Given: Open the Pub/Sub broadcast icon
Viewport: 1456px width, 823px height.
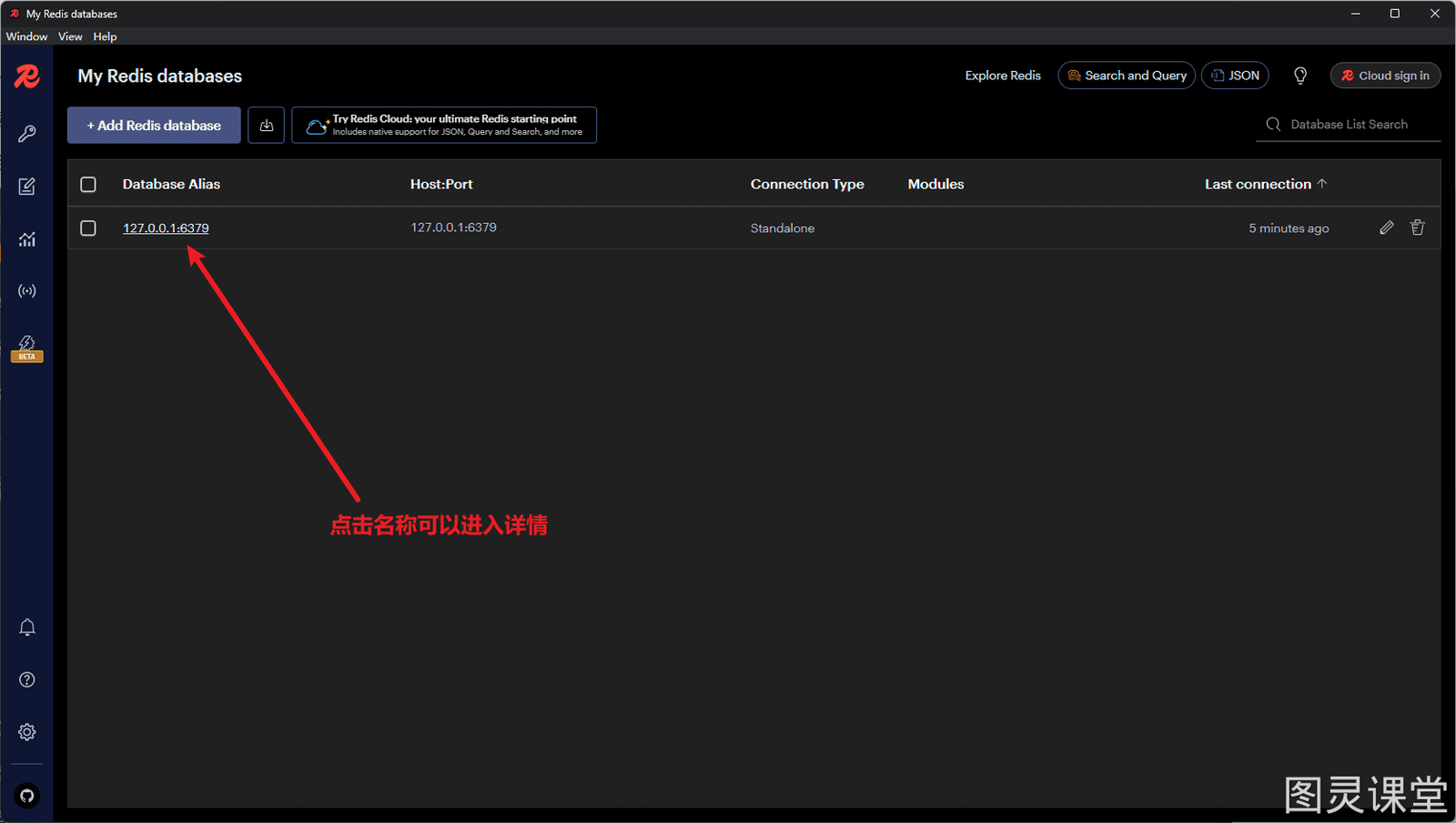Looking at the screenshot, I should click(x=27, y=291).
